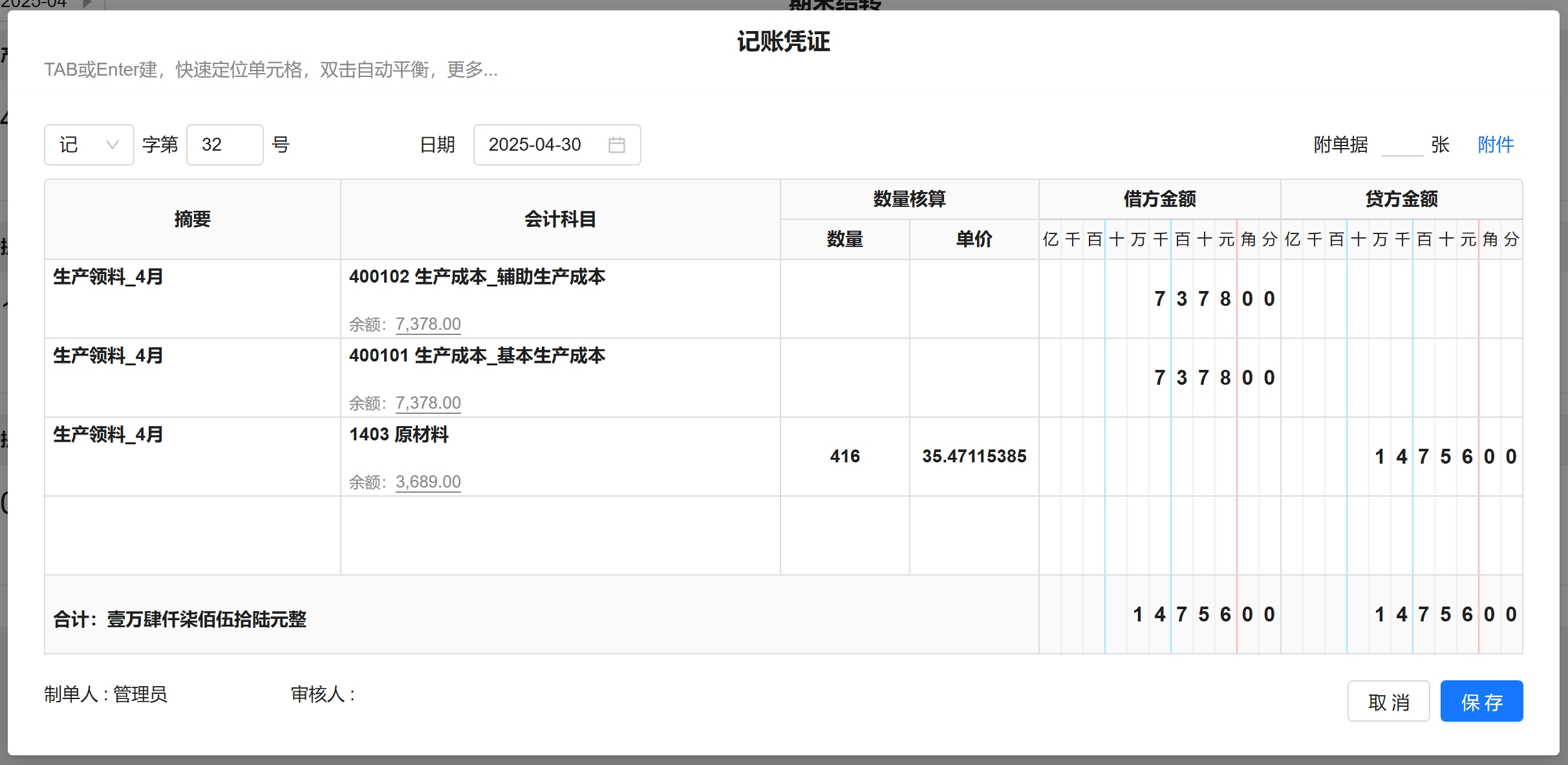Open the 附件 attachment link

(x=1495, y=145)
